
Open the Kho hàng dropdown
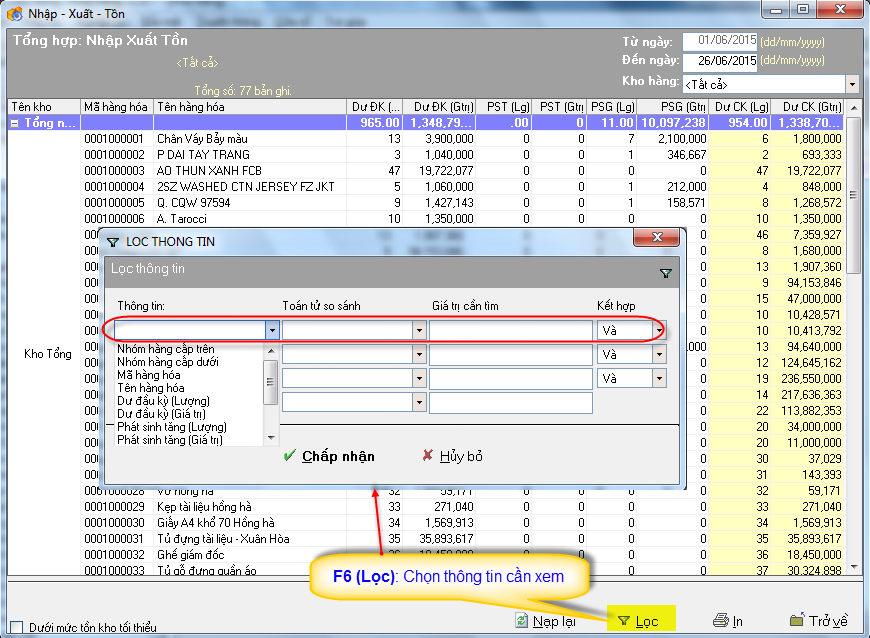pyautogui.click(x=852, y=84)
